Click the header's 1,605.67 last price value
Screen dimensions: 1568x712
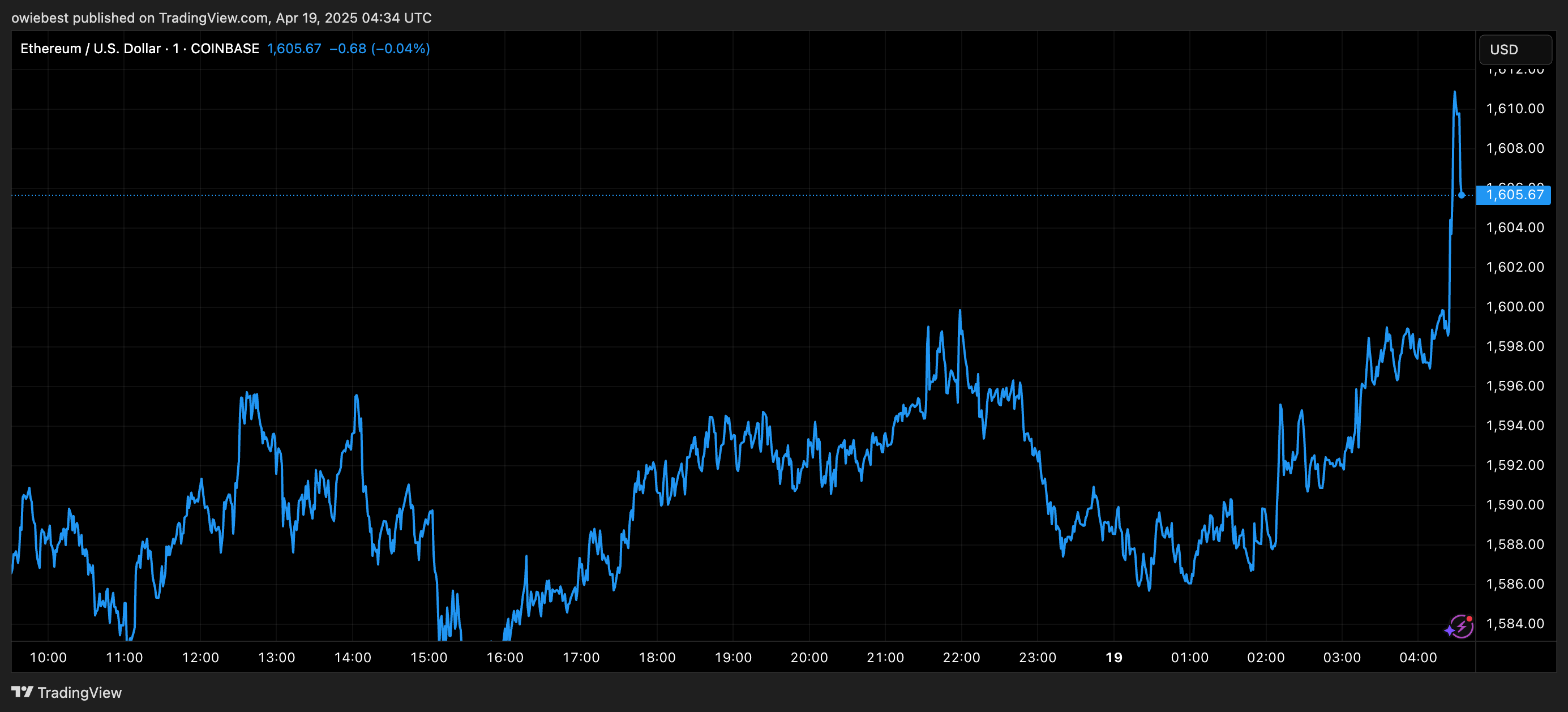pos(294,49)
